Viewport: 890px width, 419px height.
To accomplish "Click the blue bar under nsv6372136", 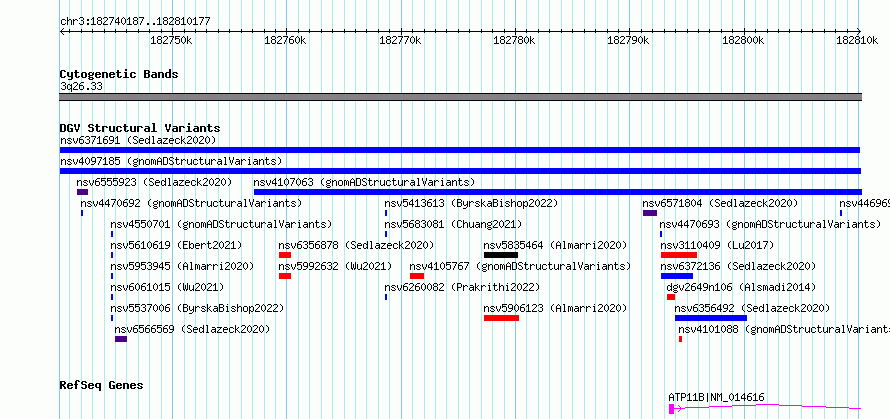I will pyautogui.click(x=677, y=276).
